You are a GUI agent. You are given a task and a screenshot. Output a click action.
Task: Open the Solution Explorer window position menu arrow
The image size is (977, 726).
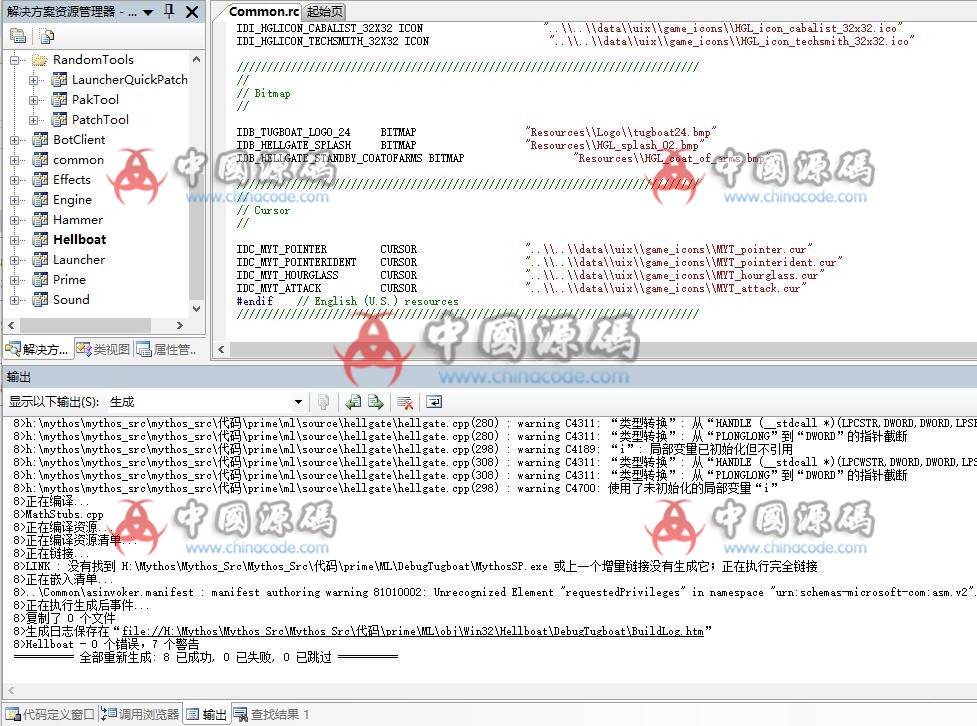pyautogui.click(x=148, y=12)
